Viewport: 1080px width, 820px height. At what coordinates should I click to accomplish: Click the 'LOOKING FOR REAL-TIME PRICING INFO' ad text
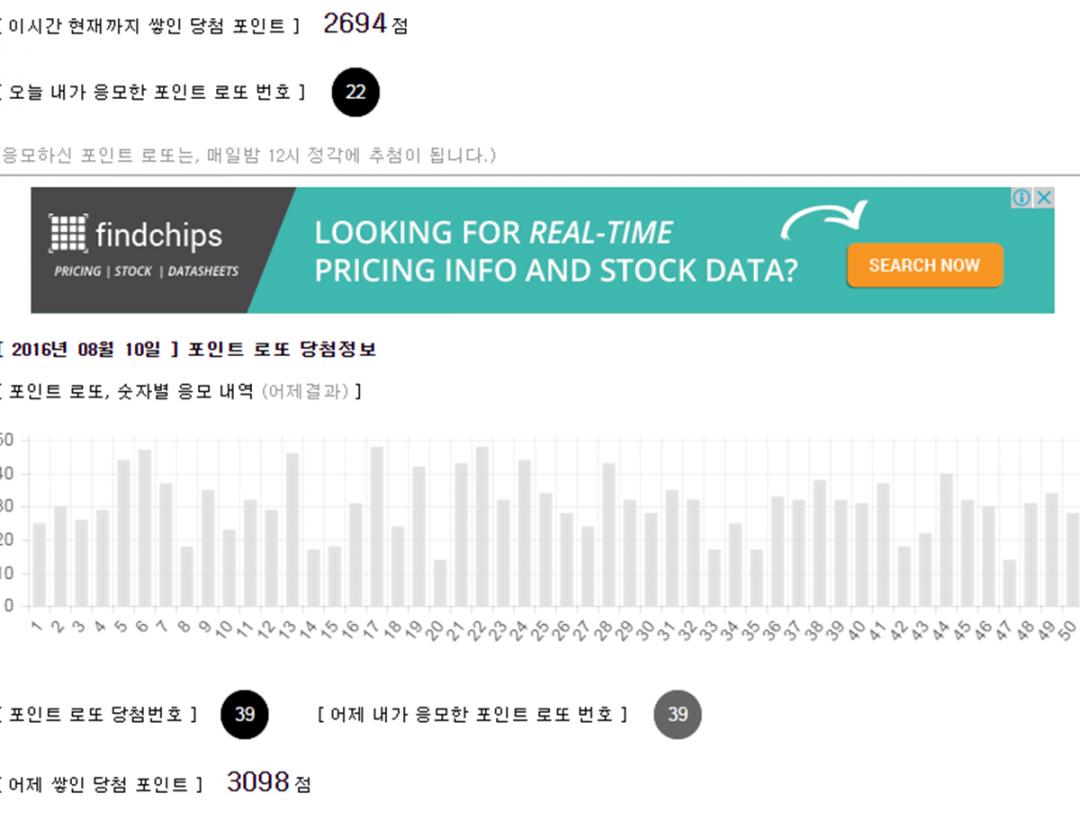[x=555, y=251]
